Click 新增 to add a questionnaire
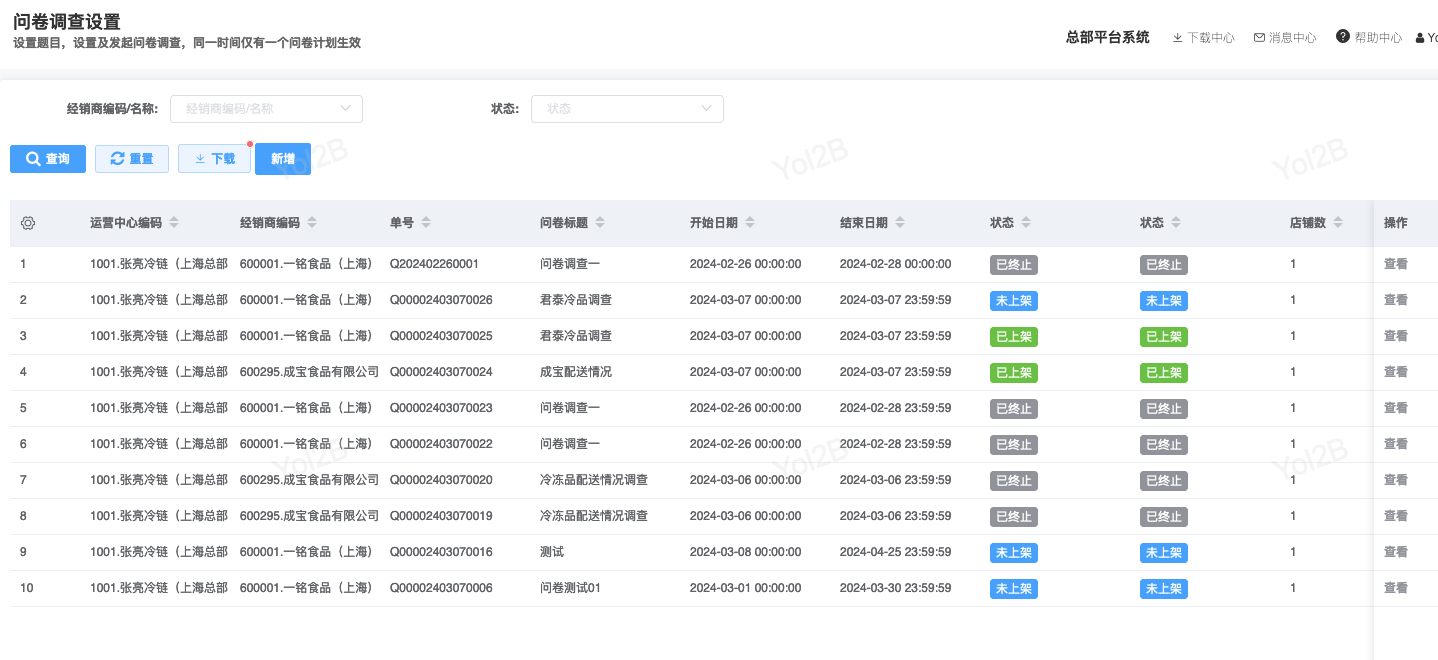Viewport: 1438px width, 660px height. [x=283, y=159]
